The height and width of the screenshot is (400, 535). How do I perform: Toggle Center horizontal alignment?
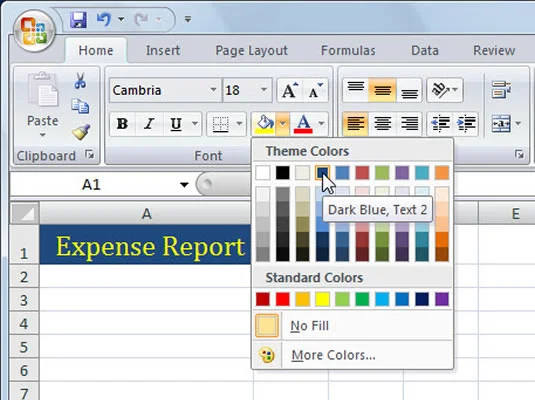pos(382,124)
